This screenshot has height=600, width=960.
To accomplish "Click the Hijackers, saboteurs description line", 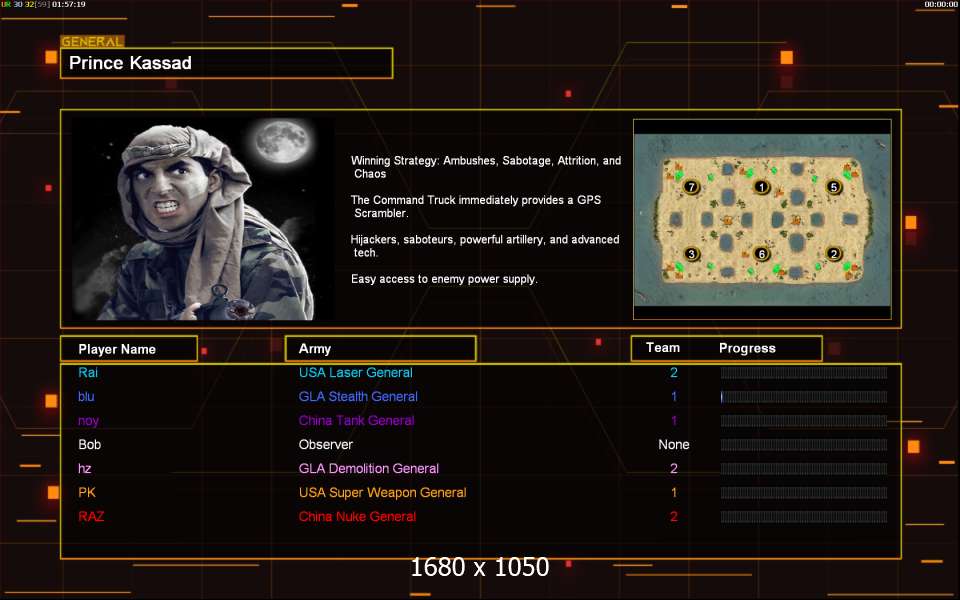I will [x=485, y=246].
